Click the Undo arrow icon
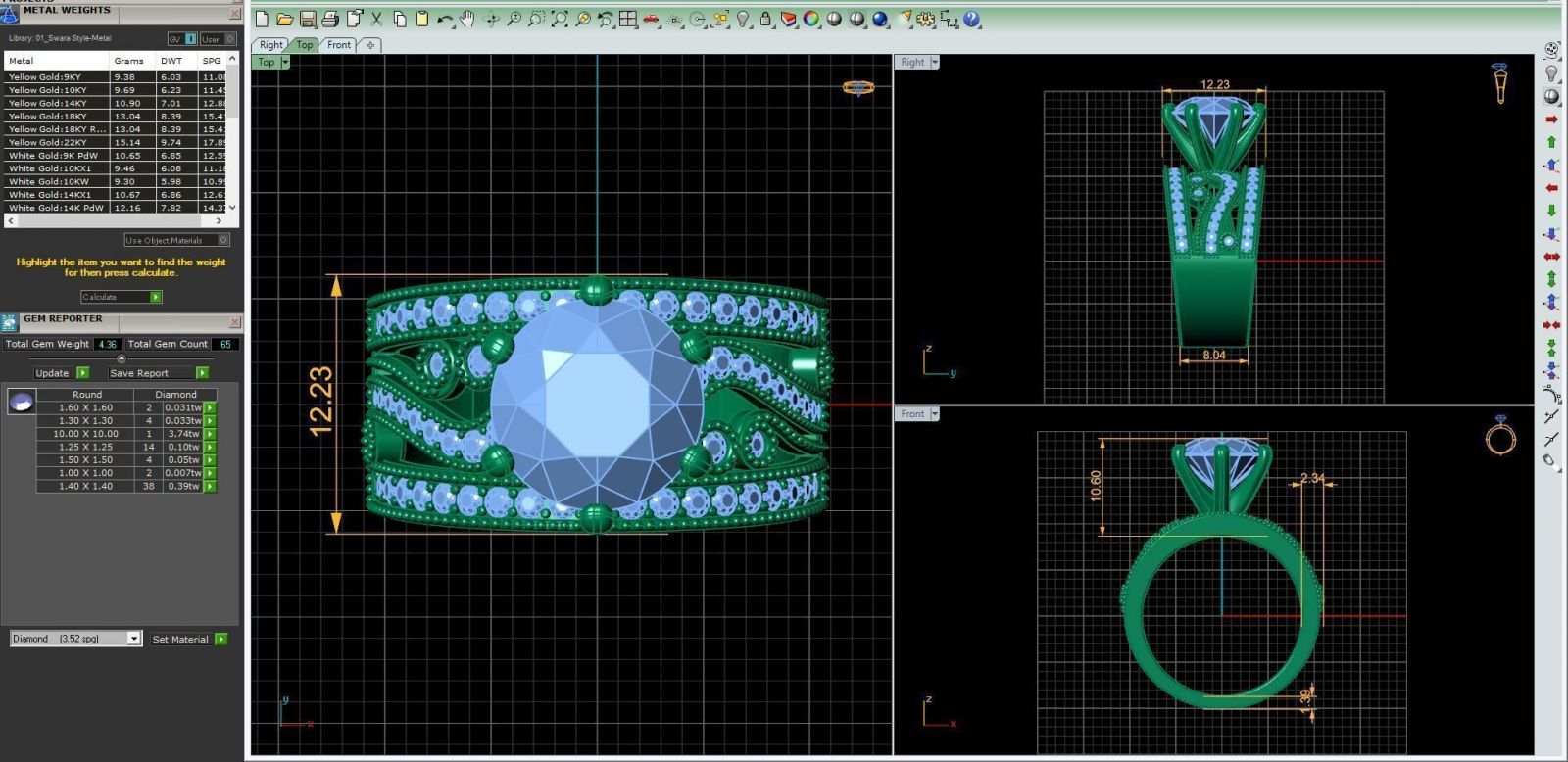Image resolution: width=1568 pixels, height=762 pixels. 445,19
